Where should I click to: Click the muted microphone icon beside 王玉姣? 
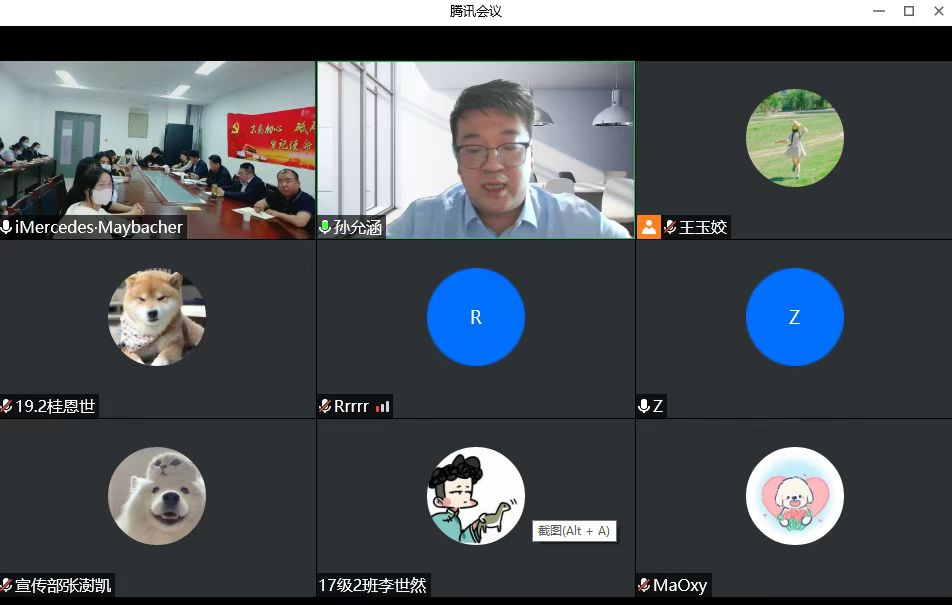[x=670, y=227]
